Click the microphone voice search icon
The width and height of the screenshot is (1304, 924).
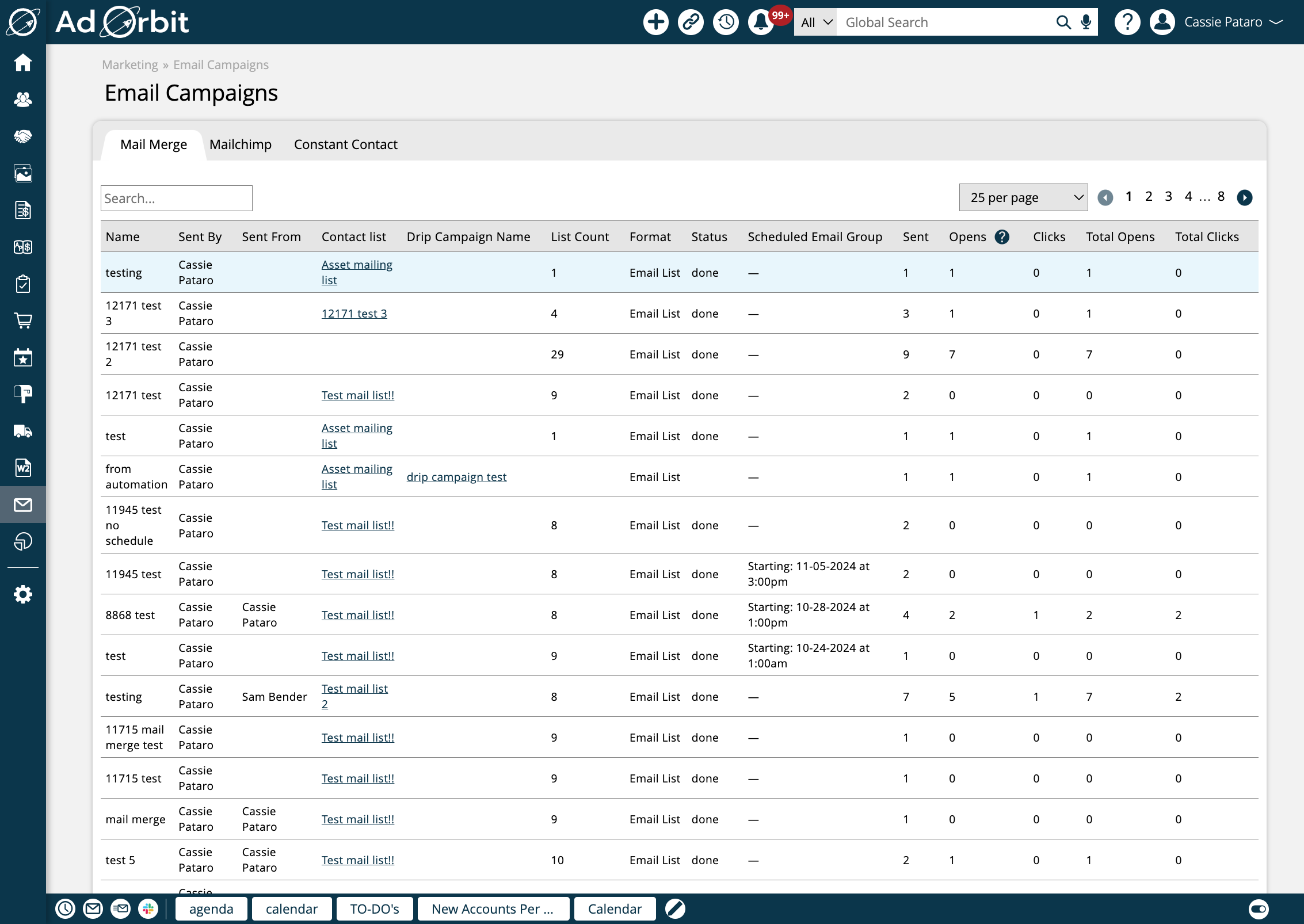click(1086, 22)
